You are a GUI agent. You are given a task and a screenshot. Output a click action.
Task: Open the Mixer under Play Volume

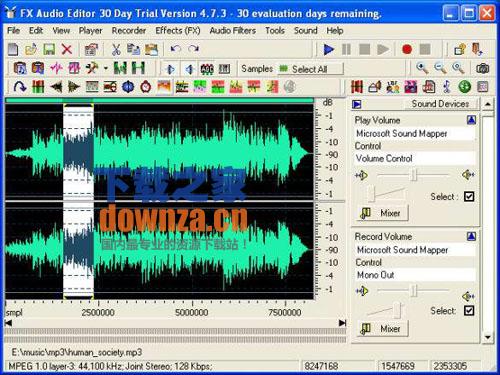(x=382, y=213)
